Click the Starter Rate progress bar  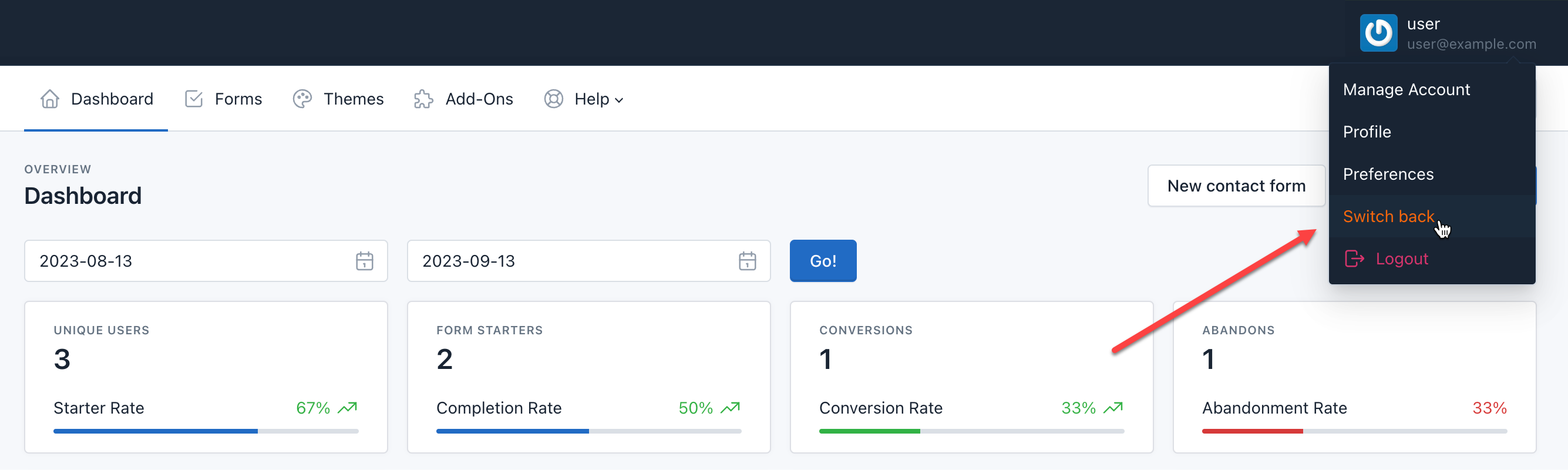tap(206, 431)
